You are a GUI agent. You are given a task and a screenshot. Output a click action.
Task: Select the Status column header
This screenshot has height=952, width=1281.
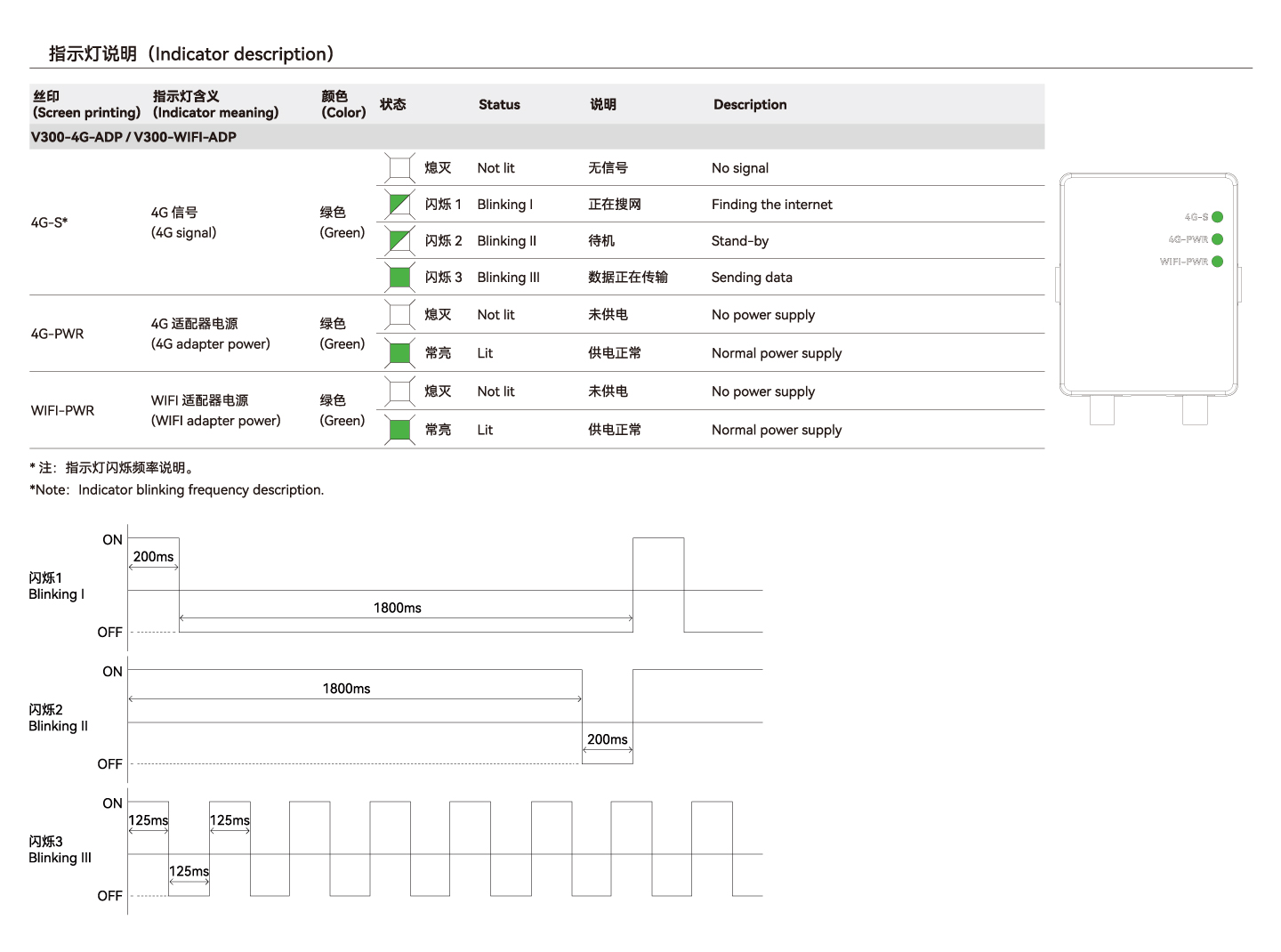(x=499, y=104)
